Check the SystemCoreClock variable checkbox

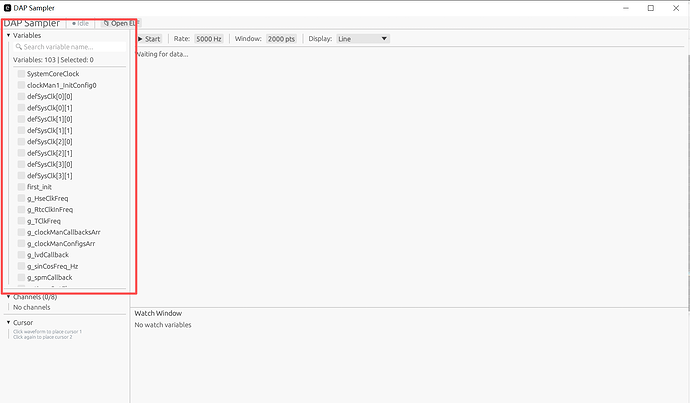21,73
